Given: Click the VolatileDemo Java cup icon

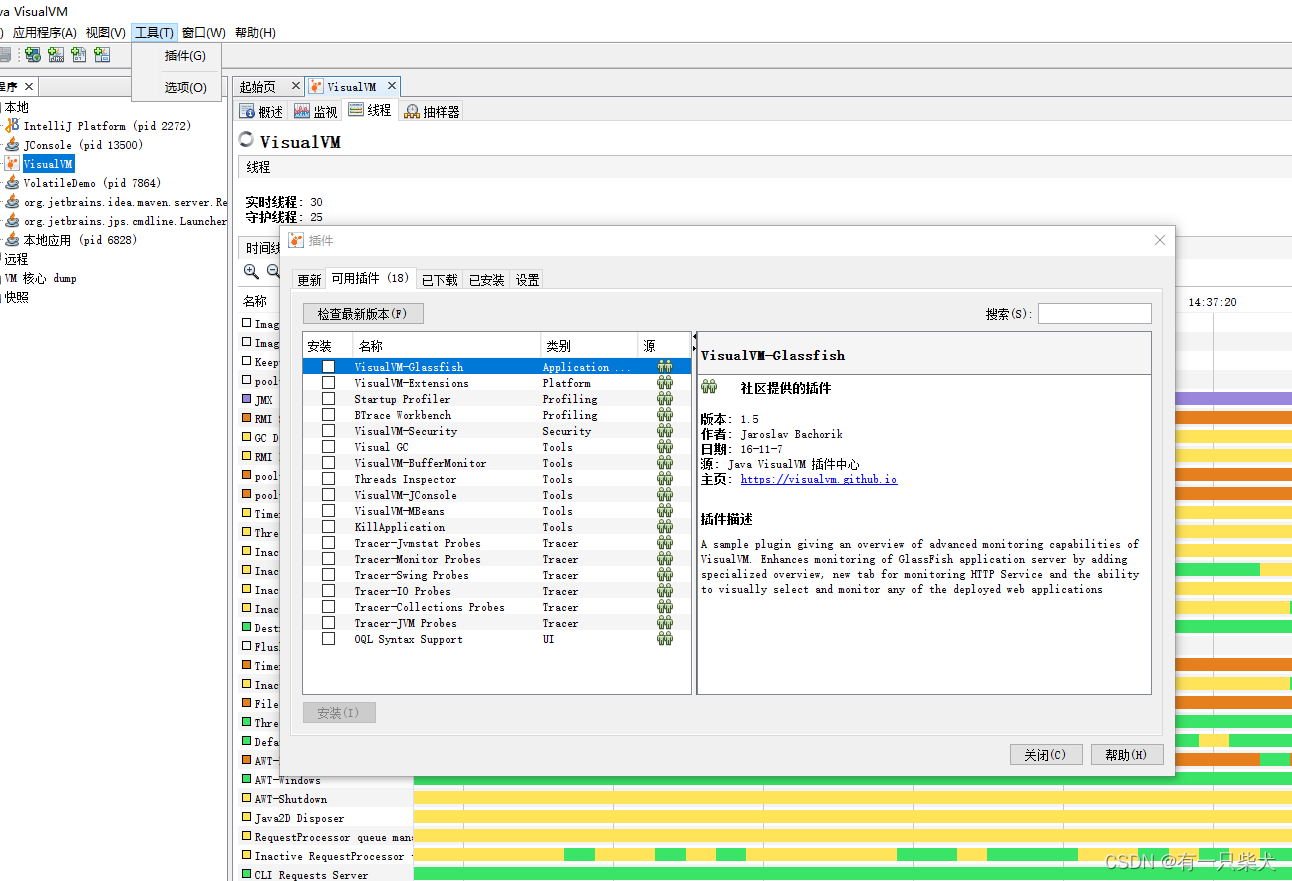Looking at the screenshot, I should click(12, 183).
